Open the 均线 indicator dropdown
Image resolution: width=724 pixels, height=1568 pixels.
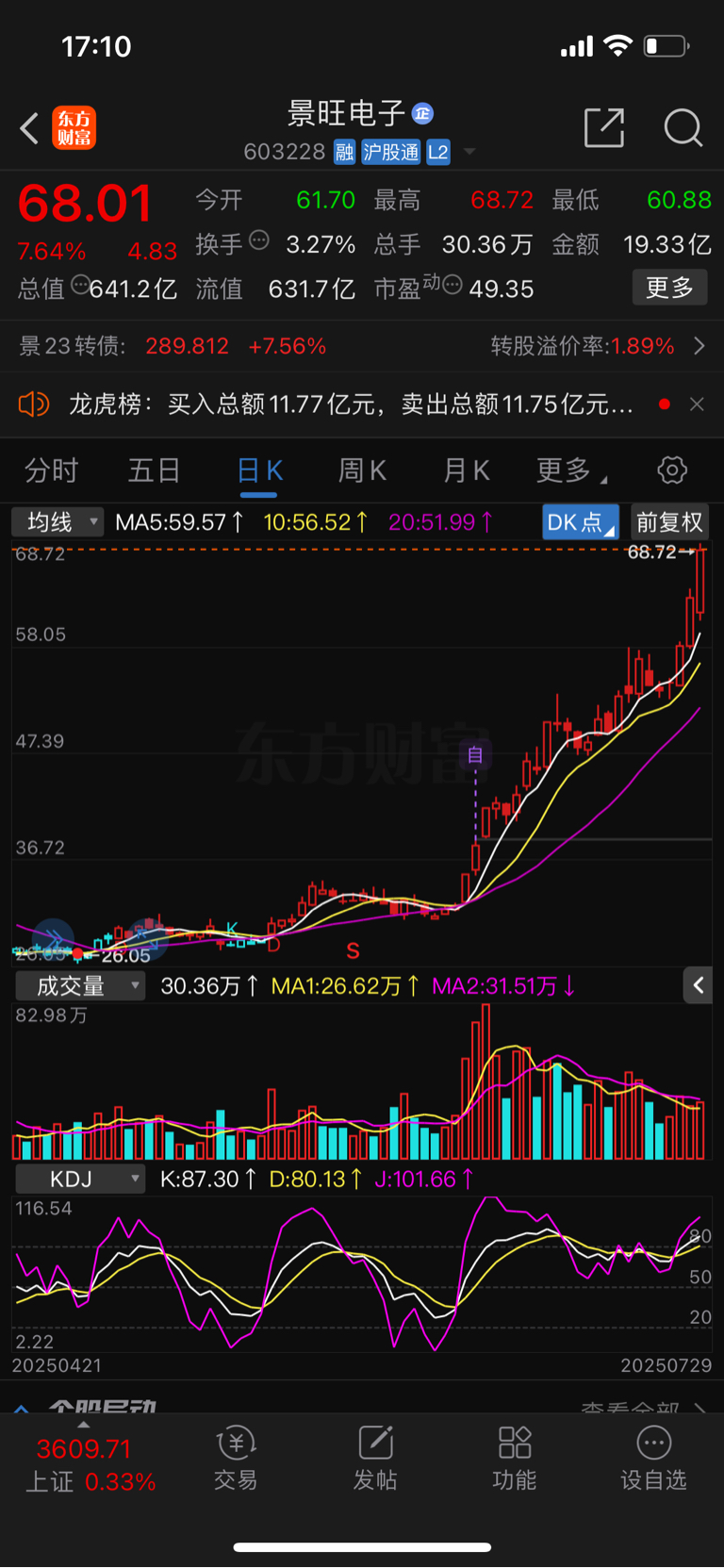pyautogui.click(x=58, y=522)
